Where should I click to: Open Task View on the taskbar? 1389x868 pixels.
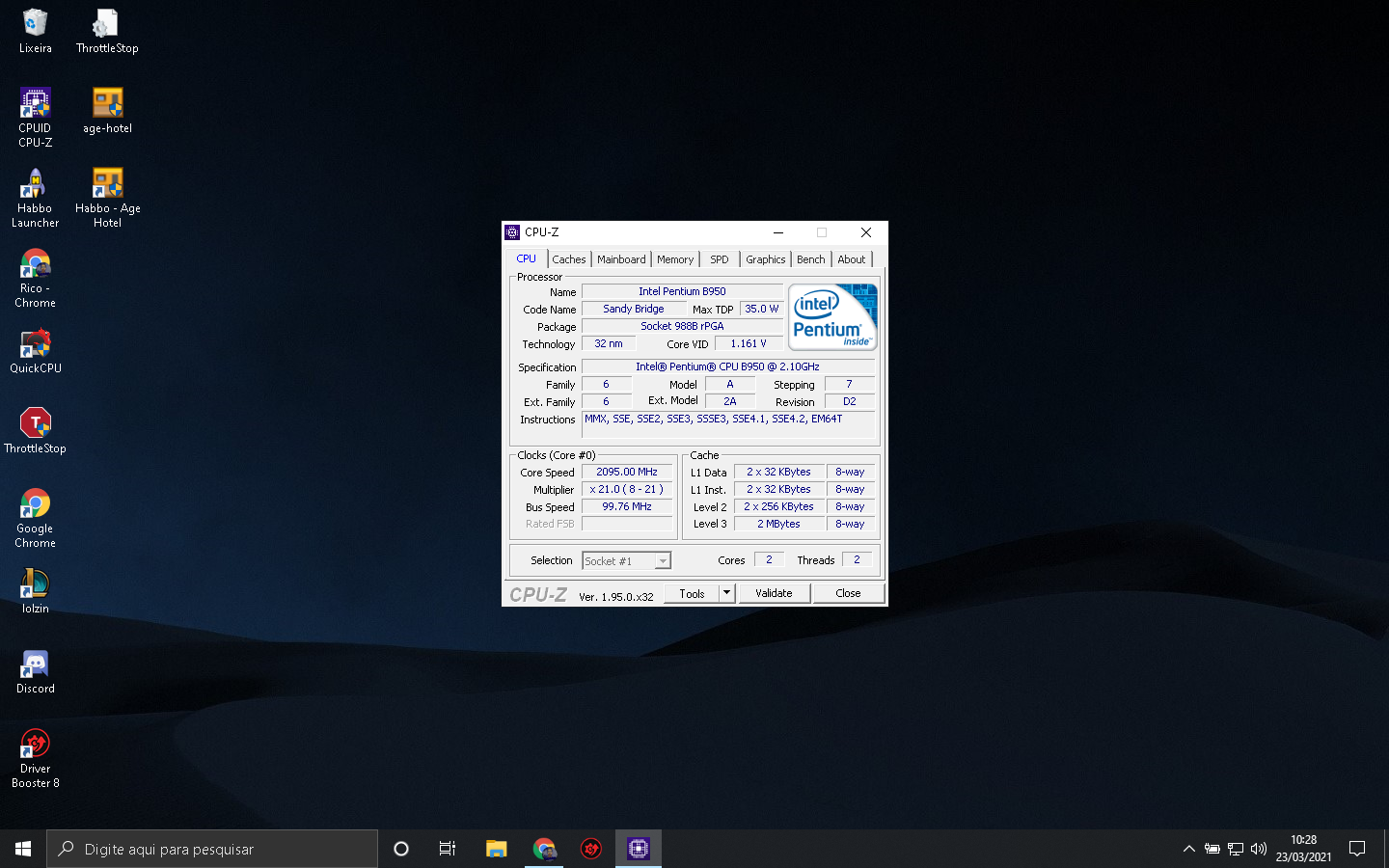click(x=448, y=849)
